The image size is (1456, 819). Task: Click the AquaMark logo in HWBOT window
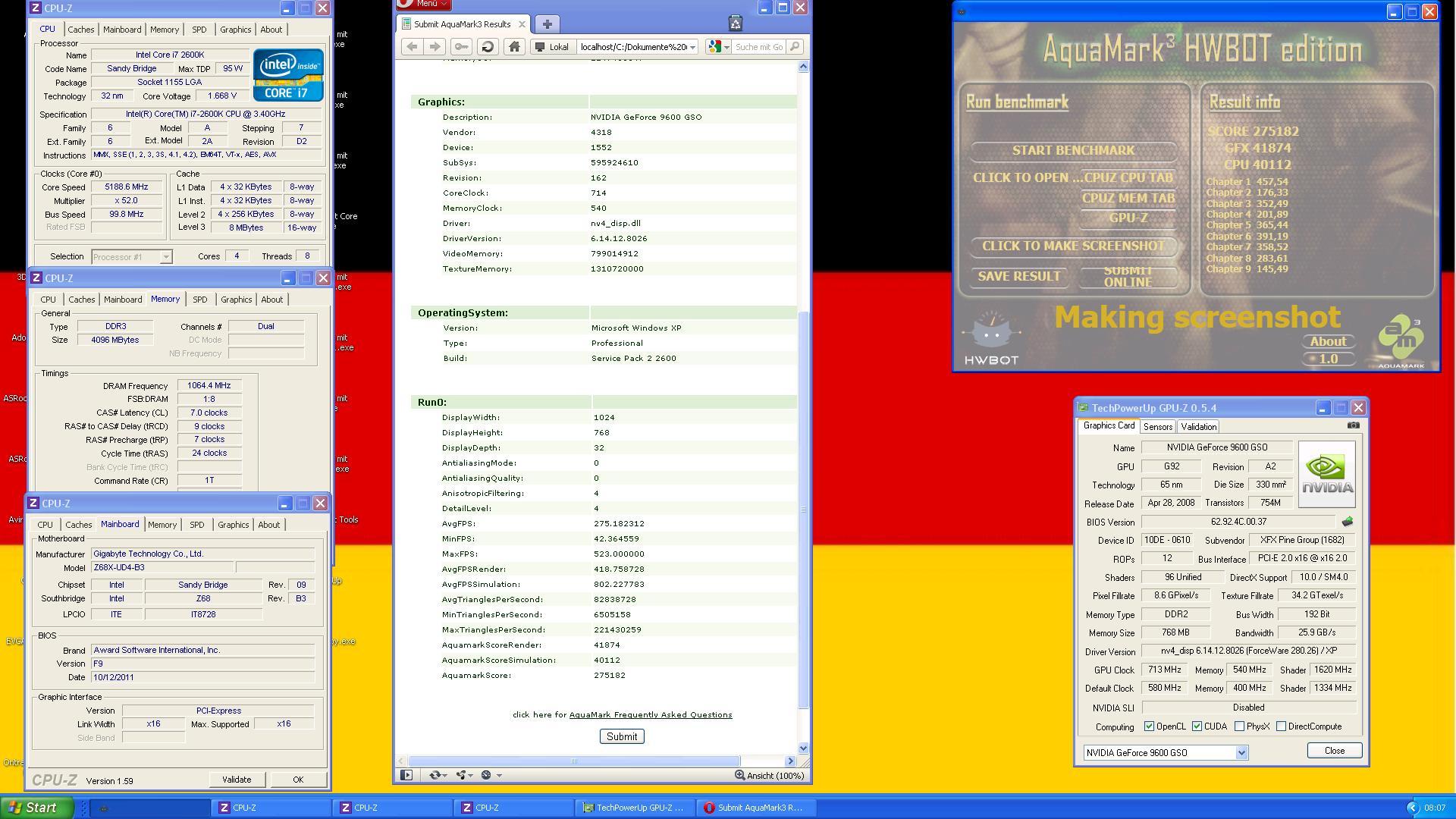1401,342
